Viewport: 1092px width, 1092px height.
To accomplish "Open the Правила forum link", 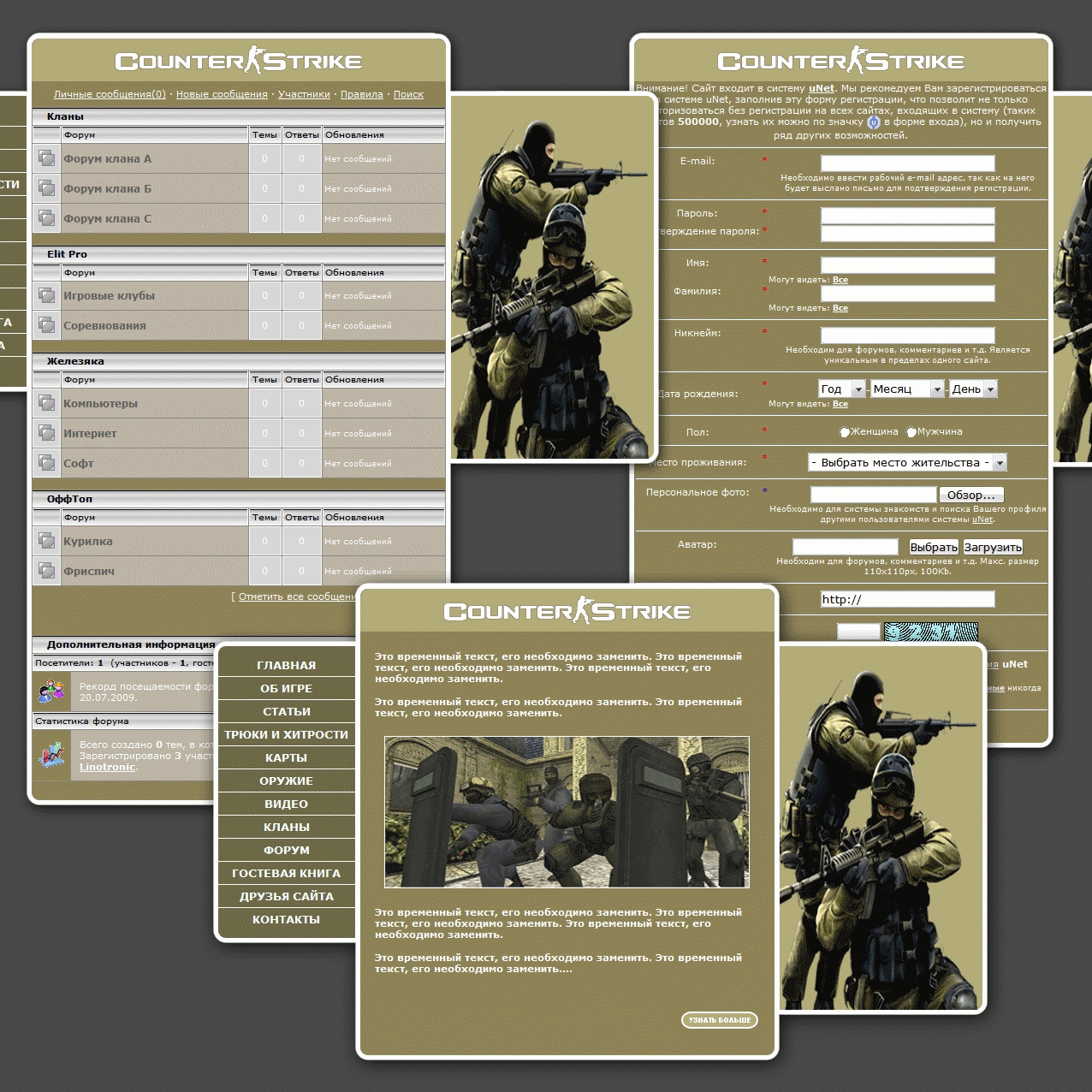I will pyautogui.click(x=362, y=94).
